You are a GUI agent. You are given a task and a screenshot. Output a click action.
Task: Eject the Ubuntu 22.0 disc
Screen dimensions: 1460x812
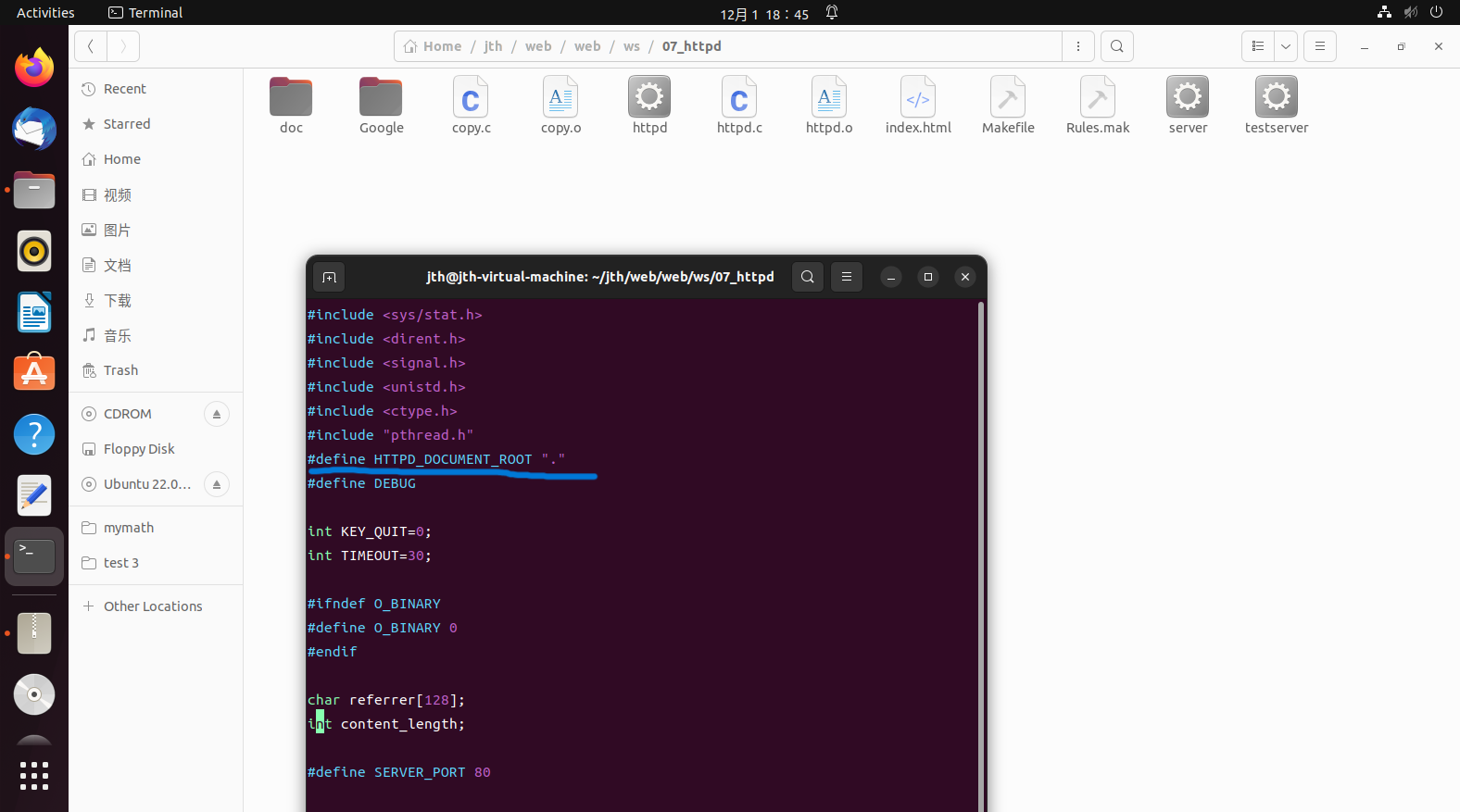pos(217,484)
